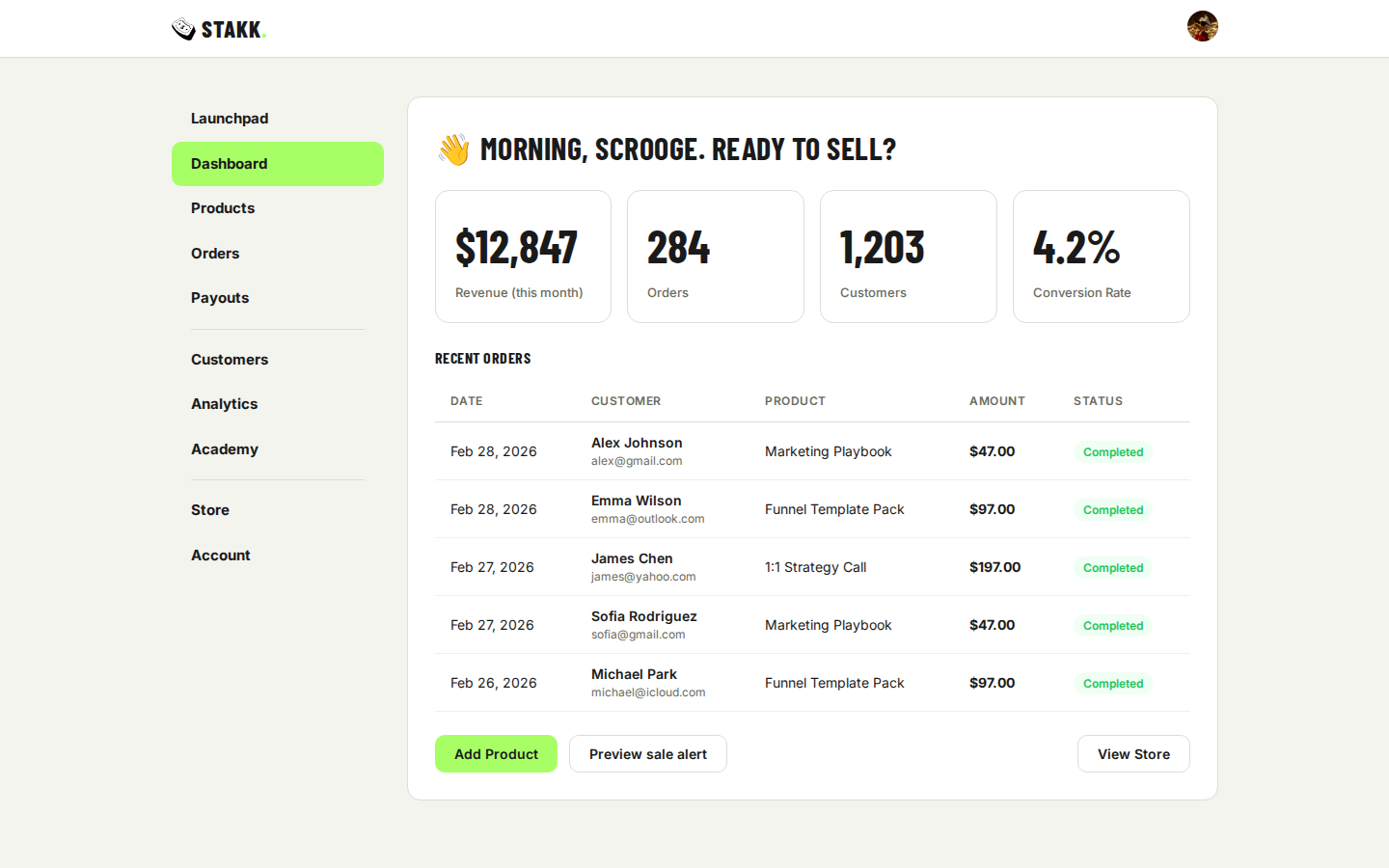This screenshot has height=868, width=1389.
Task: Open the profile avatar in the top right
Action: click(1202, 26)
